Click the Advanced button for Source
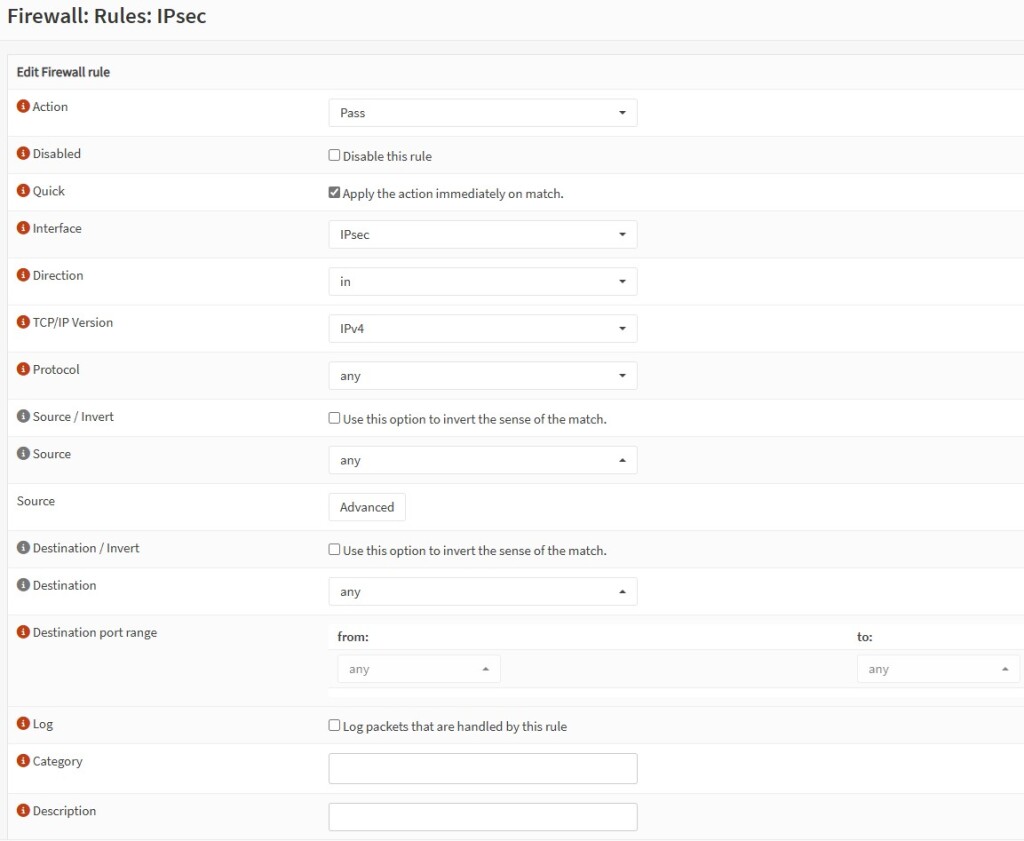1024x841 pixels. (x=367, y=508)
